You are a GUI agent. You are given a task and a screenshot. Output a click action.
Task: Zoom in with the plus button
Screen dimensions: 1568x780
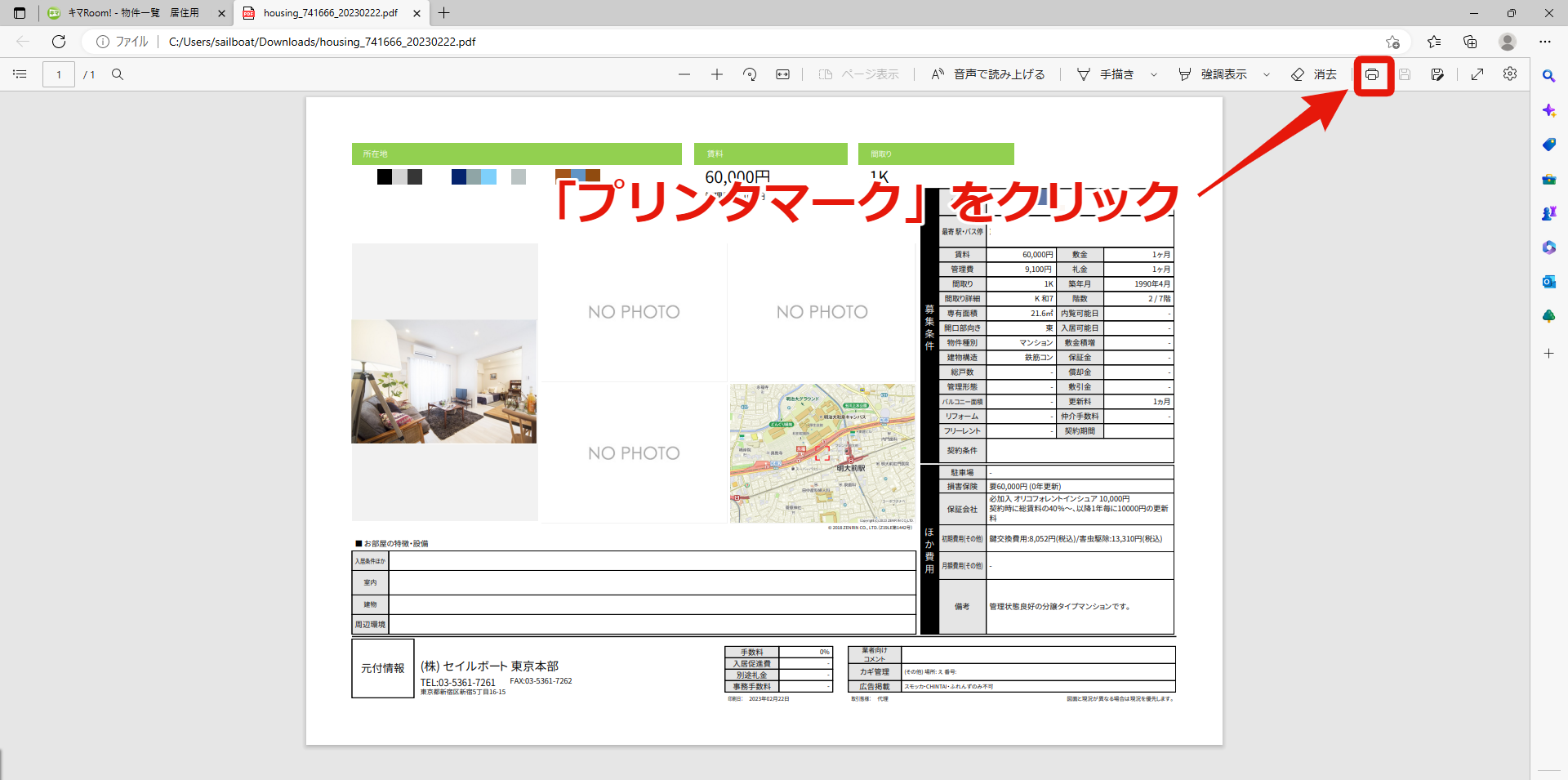(x=717, y=74)
